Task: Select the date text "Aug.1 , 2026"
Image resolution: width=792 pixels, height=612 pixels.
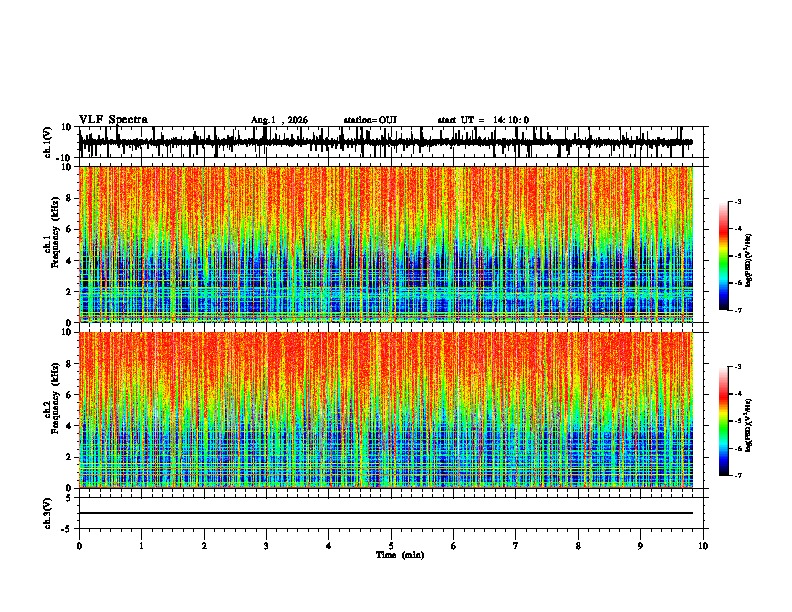Action: pyautogui.click(x=279, y=120)
